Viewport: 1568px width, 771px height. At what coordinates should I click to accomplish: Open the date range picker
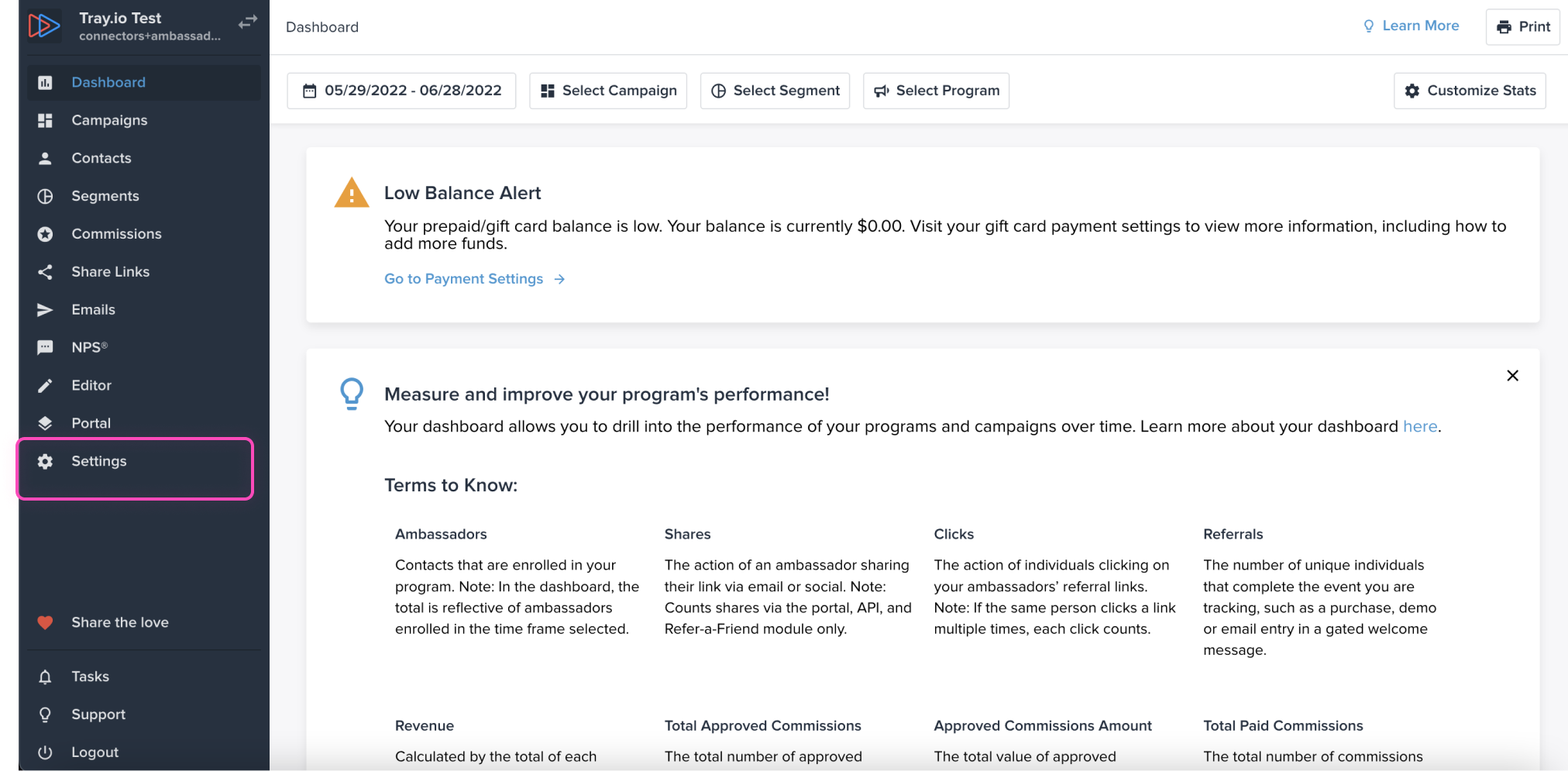(x=401, y=91)
